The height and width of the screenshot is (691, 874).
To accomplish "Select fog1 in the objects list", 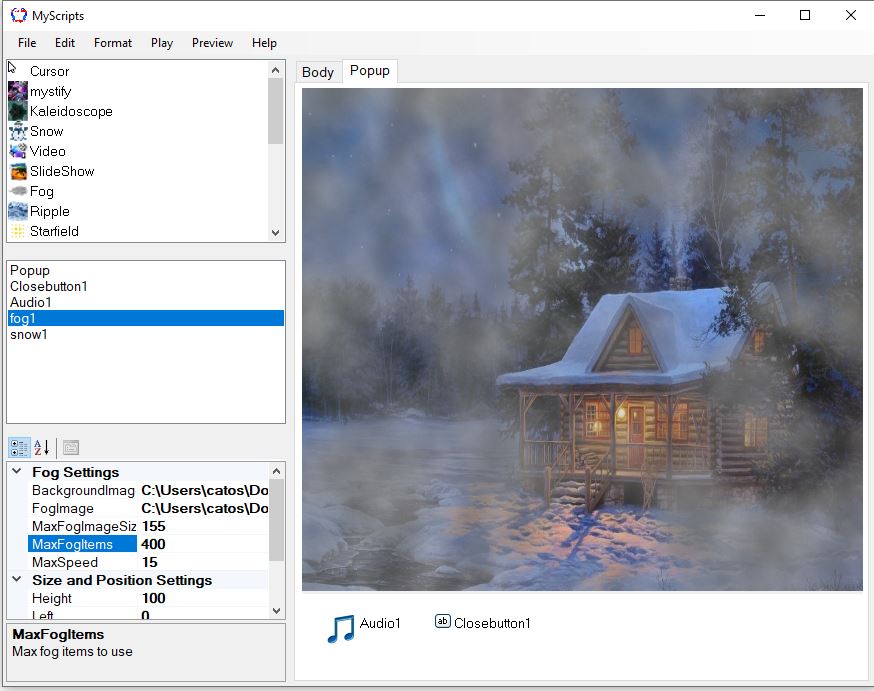I will (145, 318).
